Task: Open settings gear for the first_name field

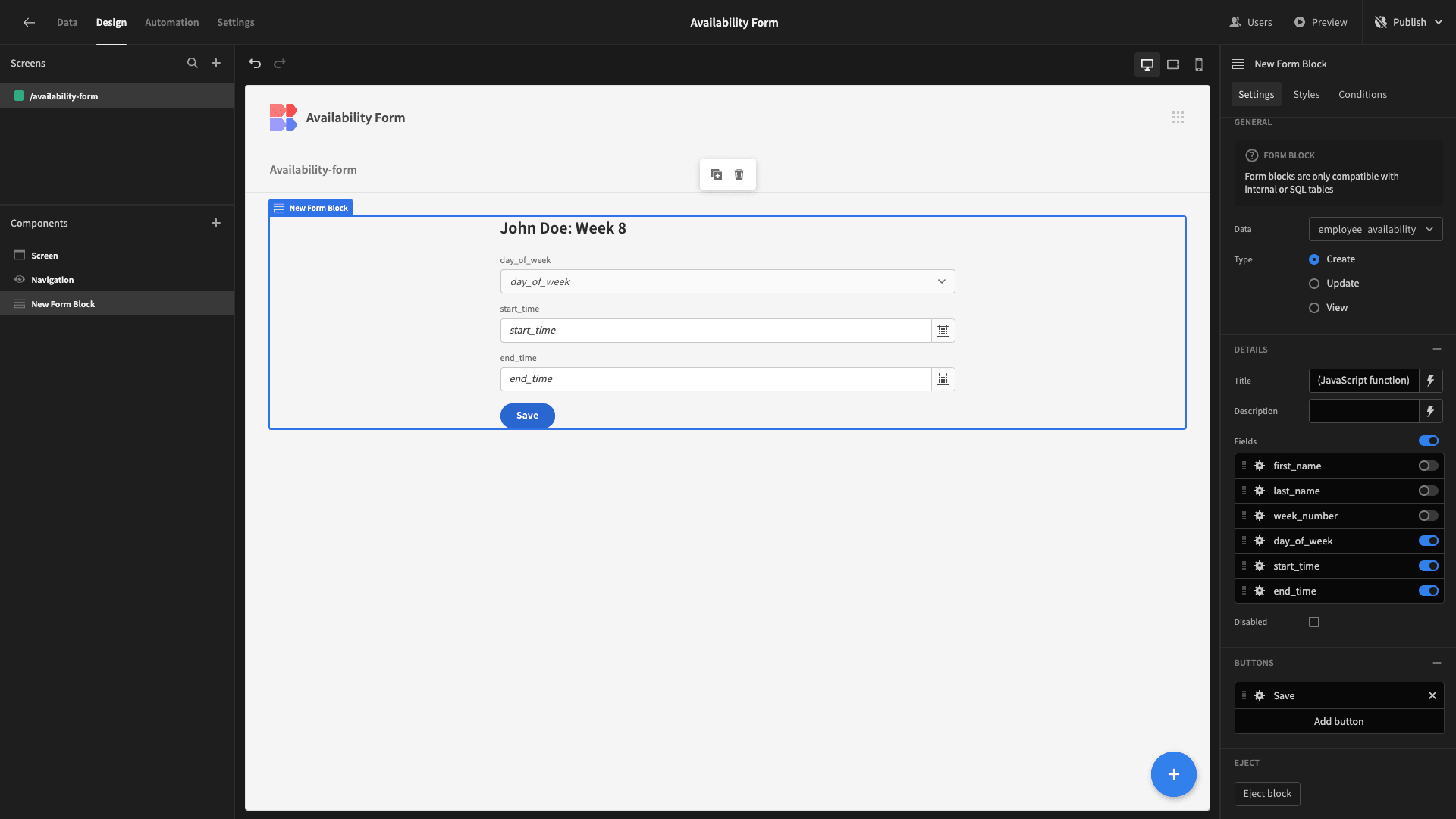Action: coord(1260,466)
